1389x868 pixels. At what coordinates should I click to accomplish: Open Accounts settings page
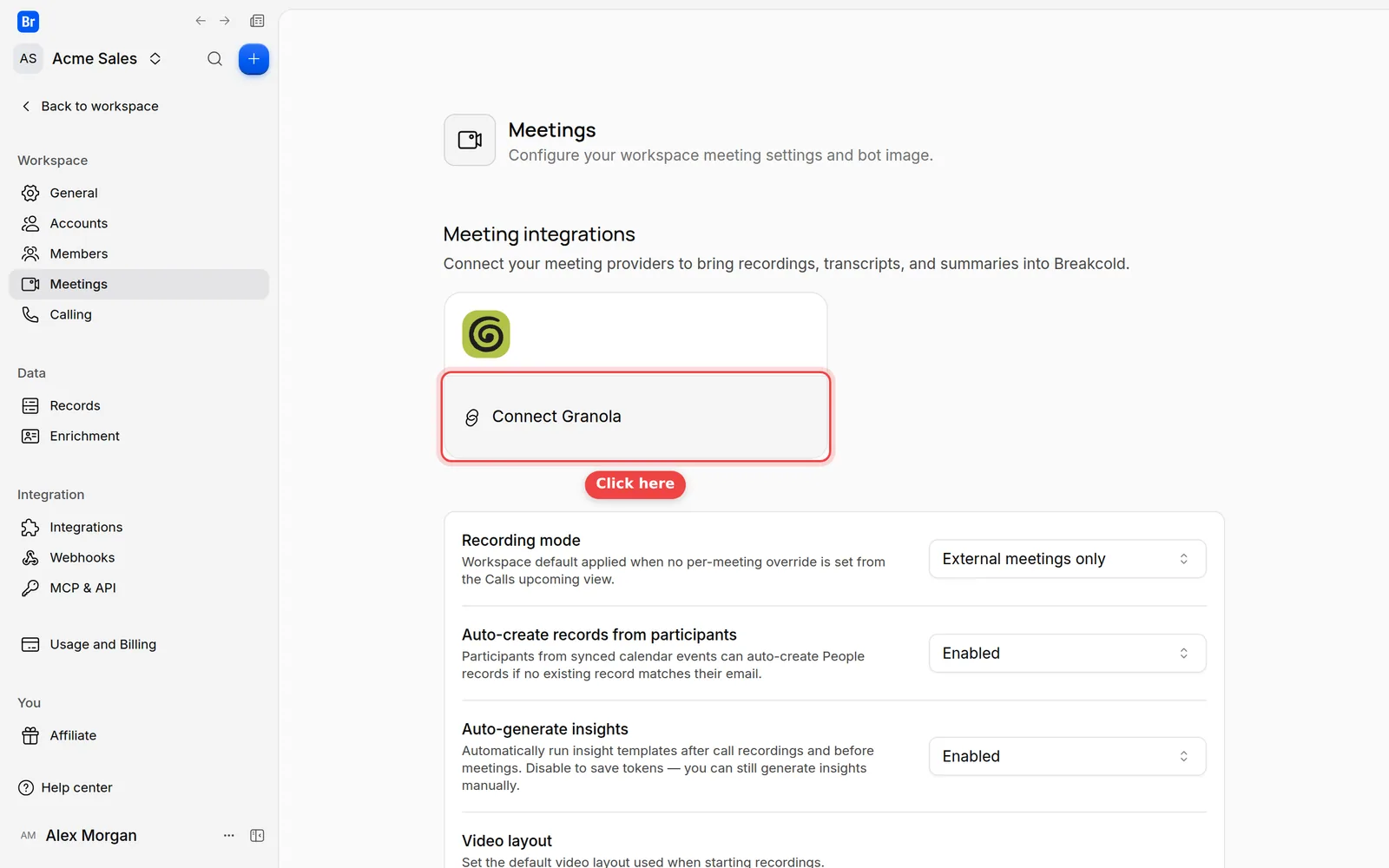[x=139, y=223]
